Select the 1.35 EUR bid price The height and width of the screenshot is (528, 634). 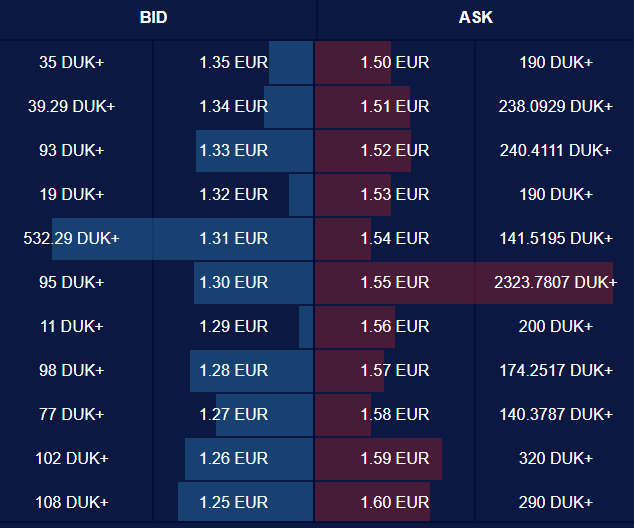point(233,62)
